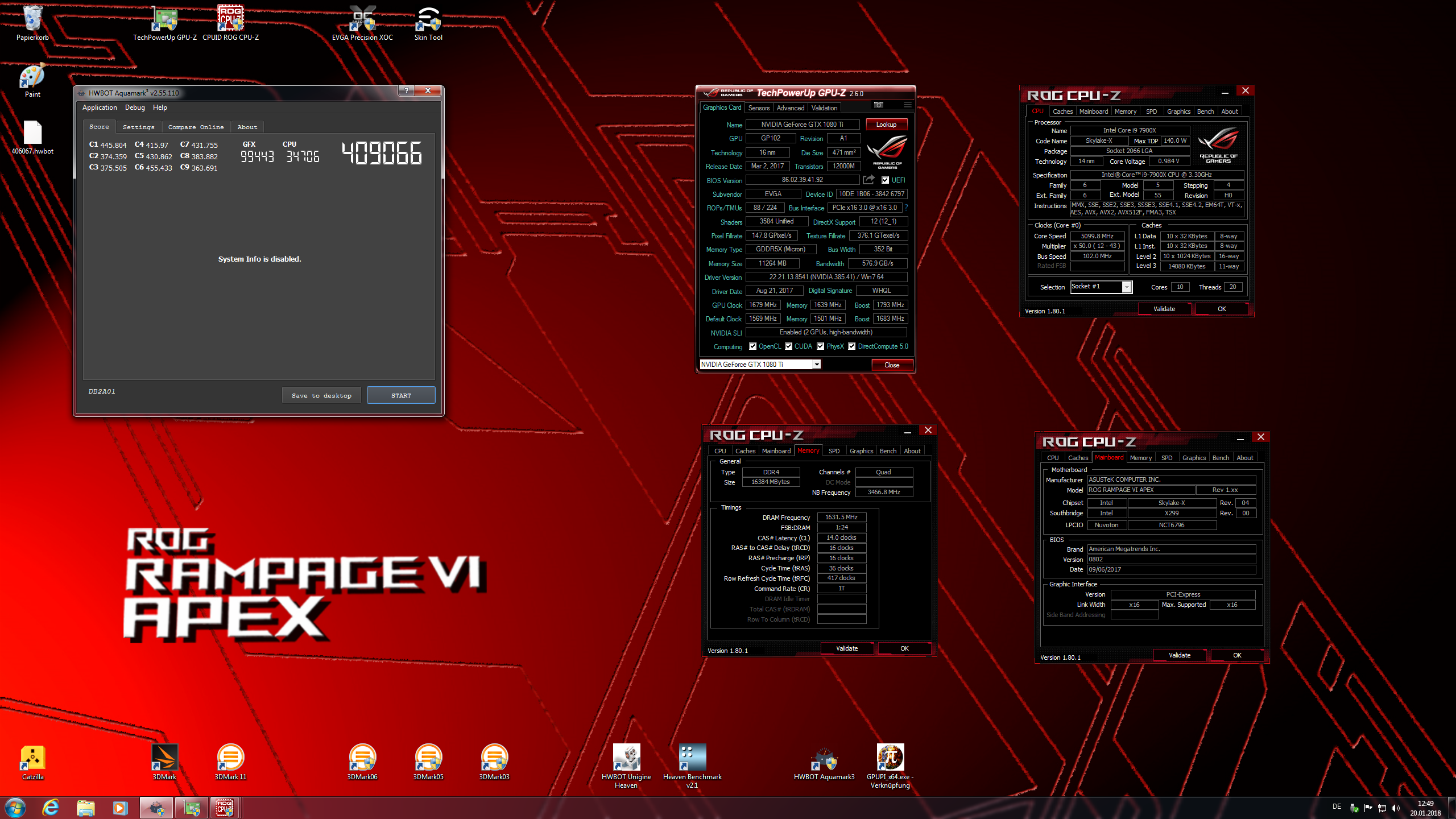Screen dimensions: 1456x819
Task: Open the Socket #1 selection dropdown
Action: (1101, 287)
